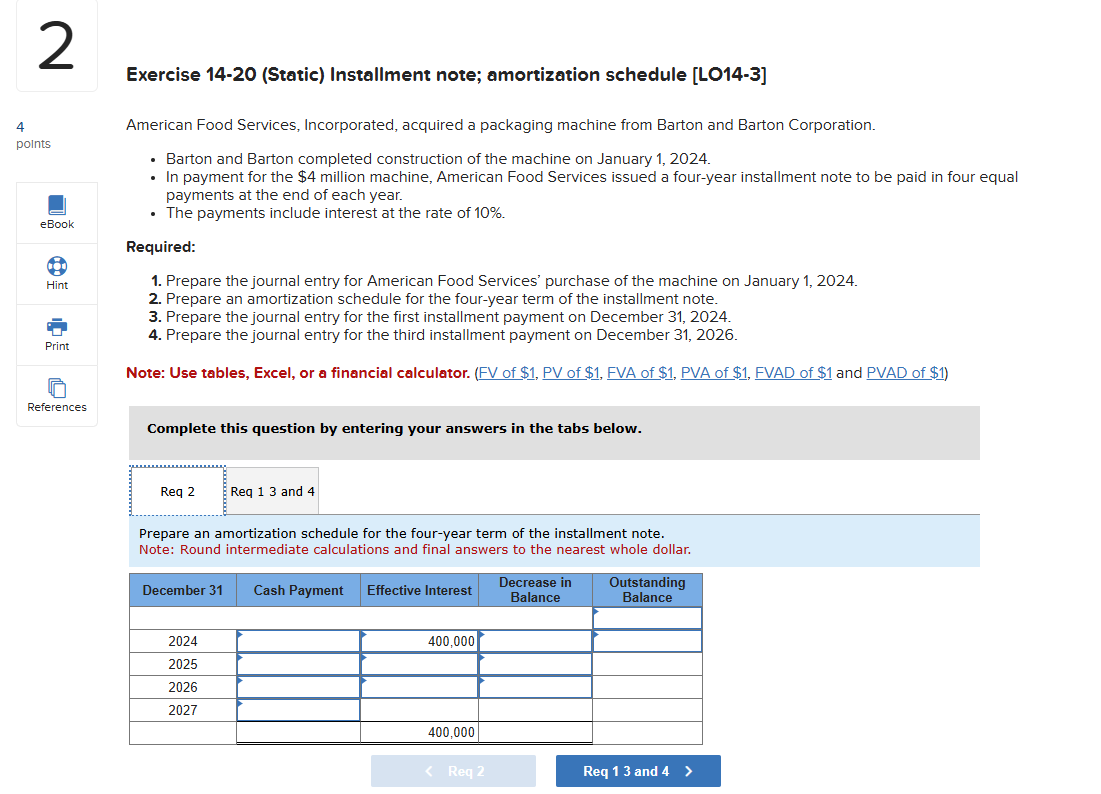Open the eBook resource
The width and height of the screenshot is (1101, 794).
[56, 212]
